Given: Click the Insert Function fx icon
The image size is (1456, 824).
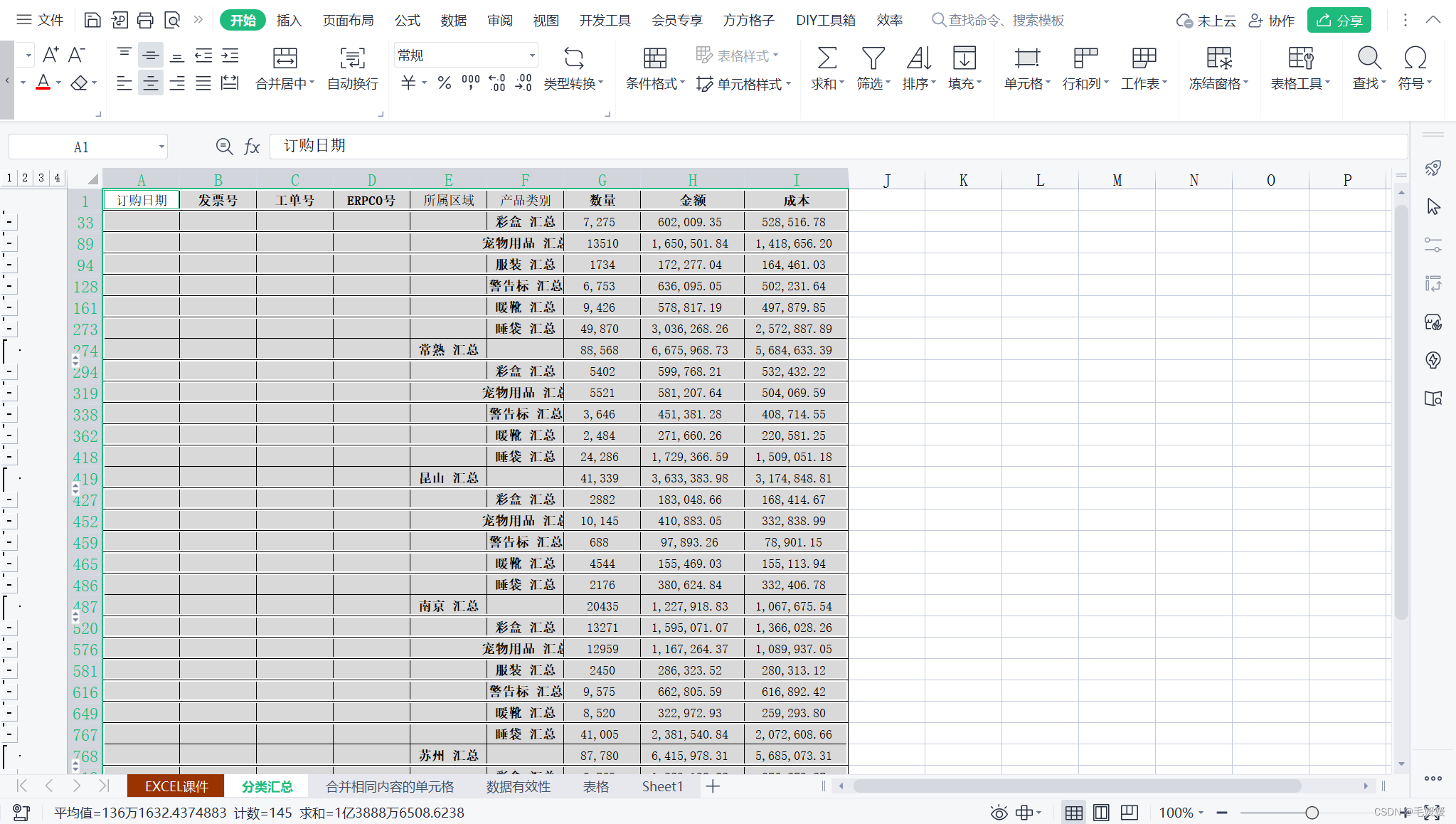Looking at the screenshot, I should click(x=252, y=147).
